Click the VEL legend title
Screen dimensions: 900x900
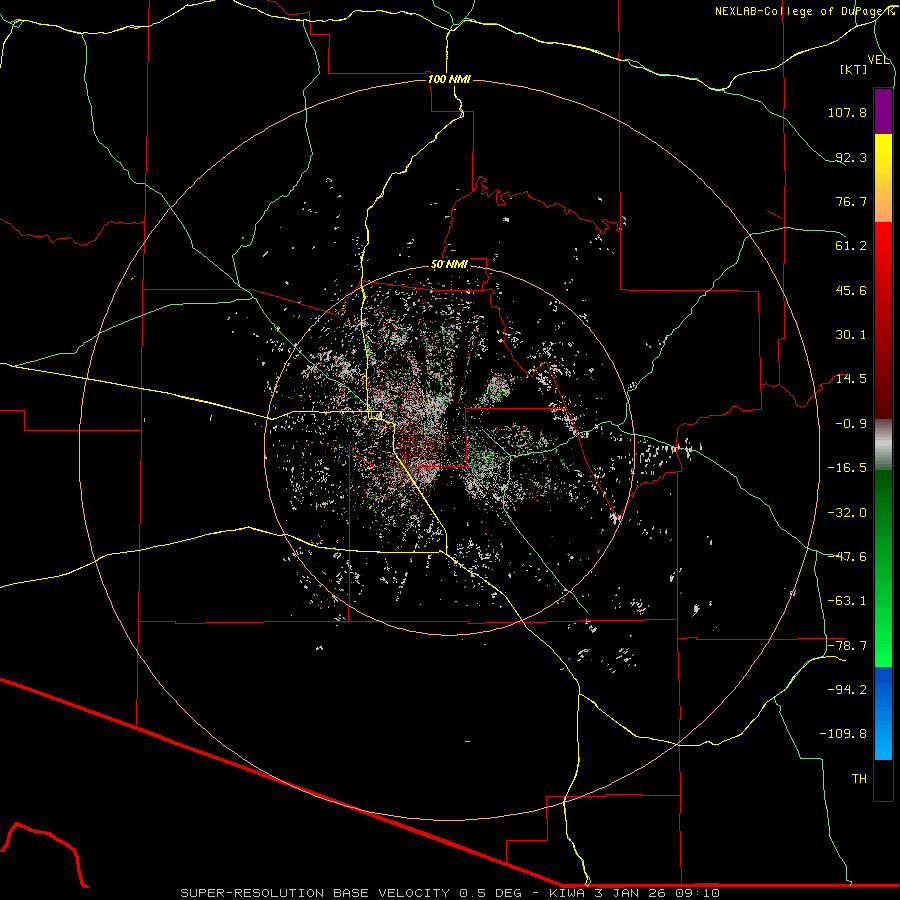click(x=878, y=59)
